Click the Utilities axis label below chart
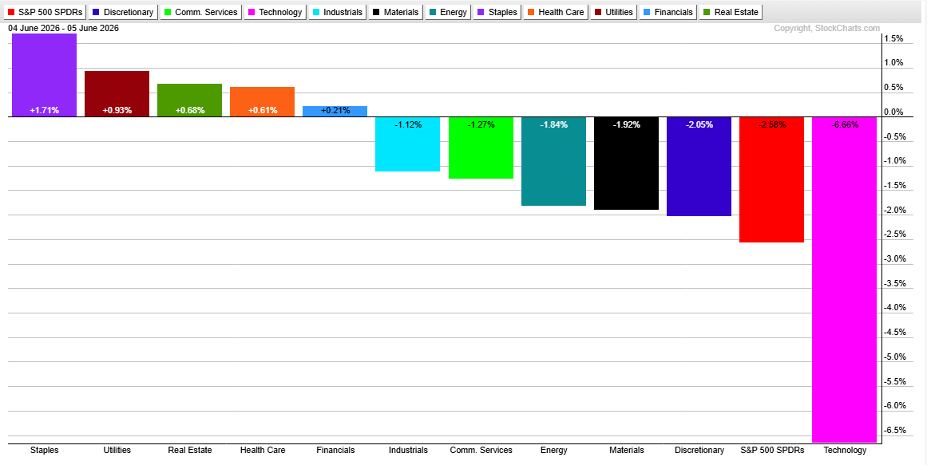Image resolution: width=928 pixels, height=466 pixels. [x=117, y=450]
